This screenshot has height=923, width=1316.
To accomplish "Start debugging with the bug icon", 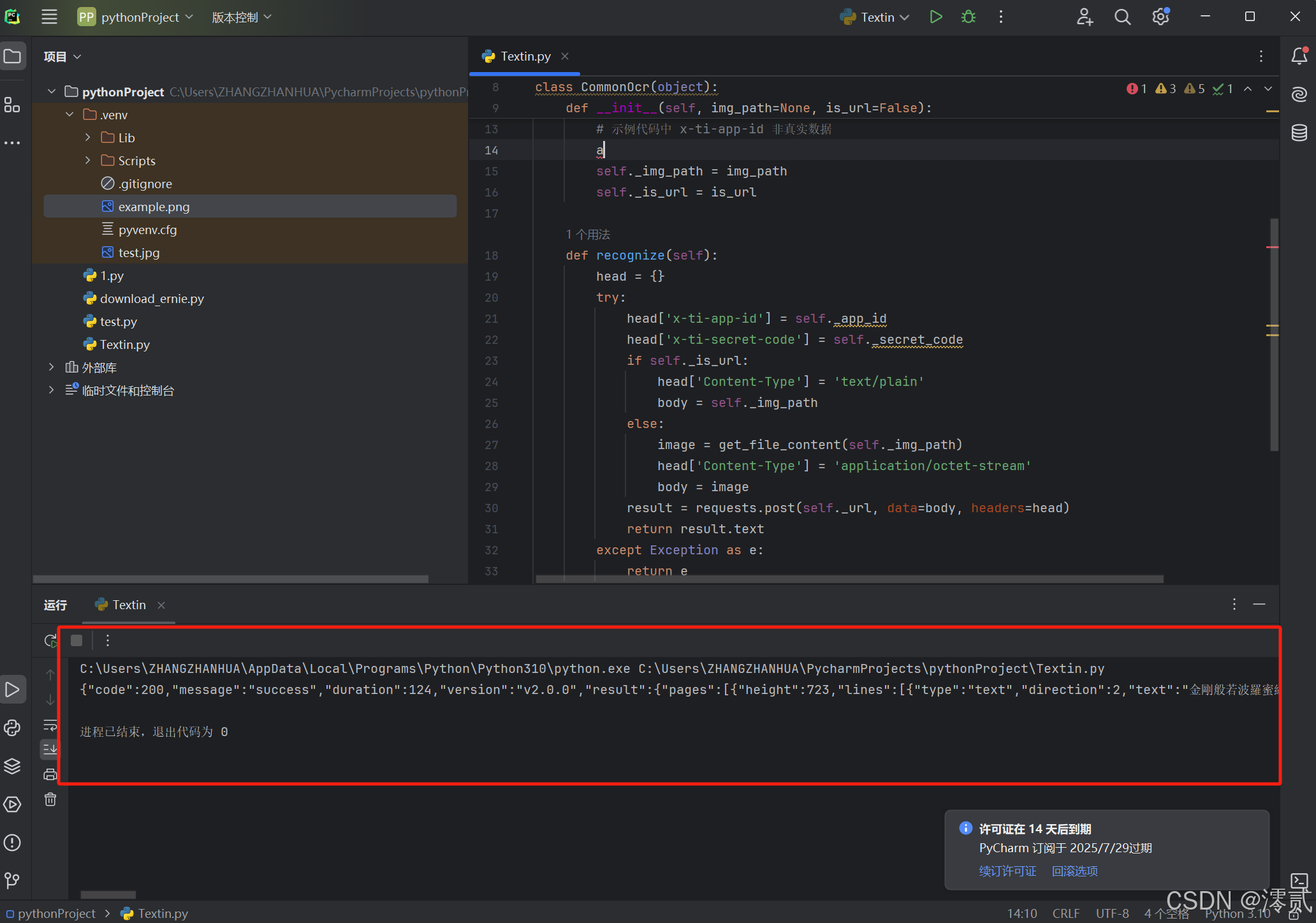I will 968,17.
